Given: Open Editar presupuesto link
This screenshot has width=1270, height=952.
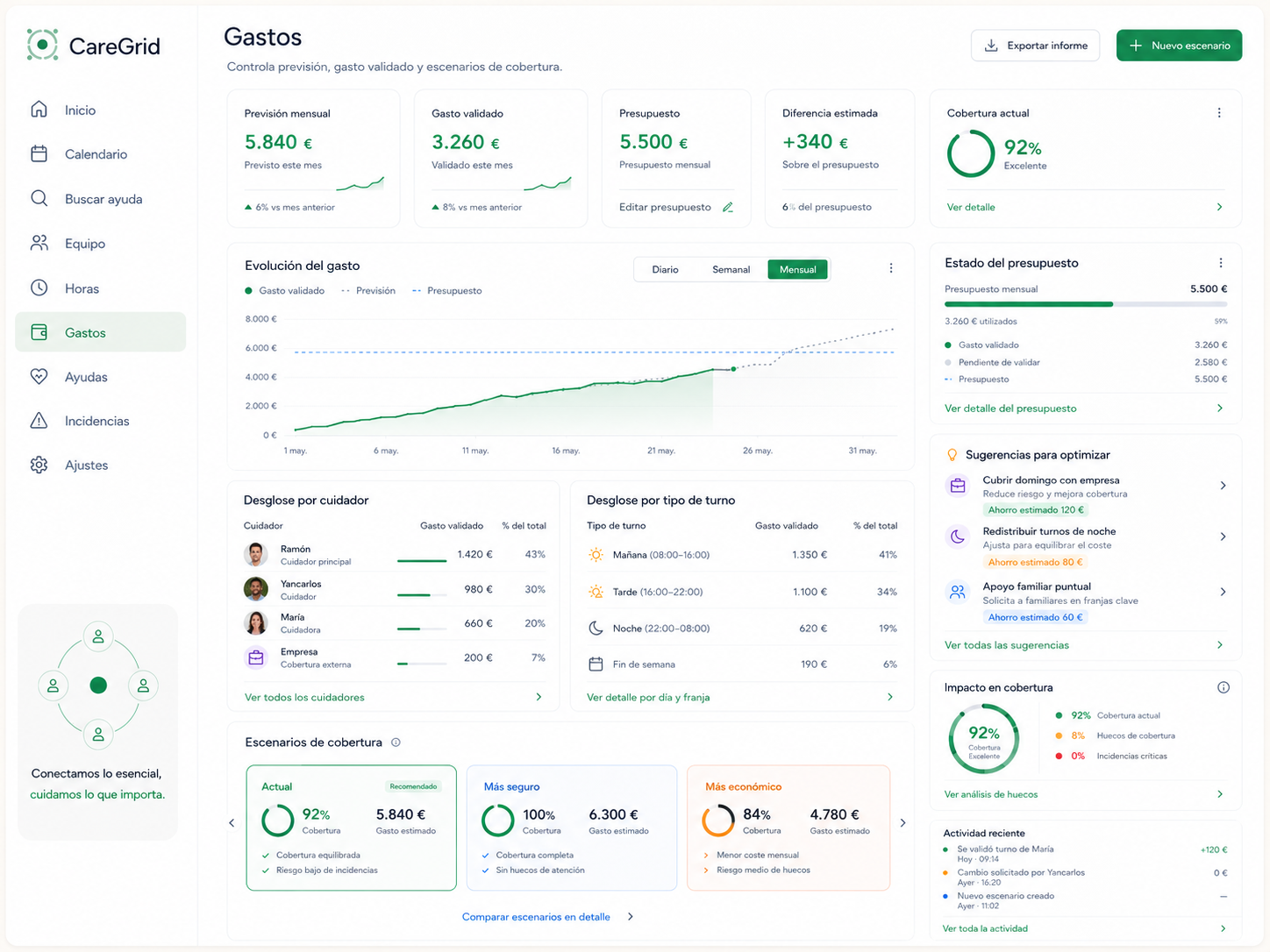Looking at the screenshot, I should point(665,207).
